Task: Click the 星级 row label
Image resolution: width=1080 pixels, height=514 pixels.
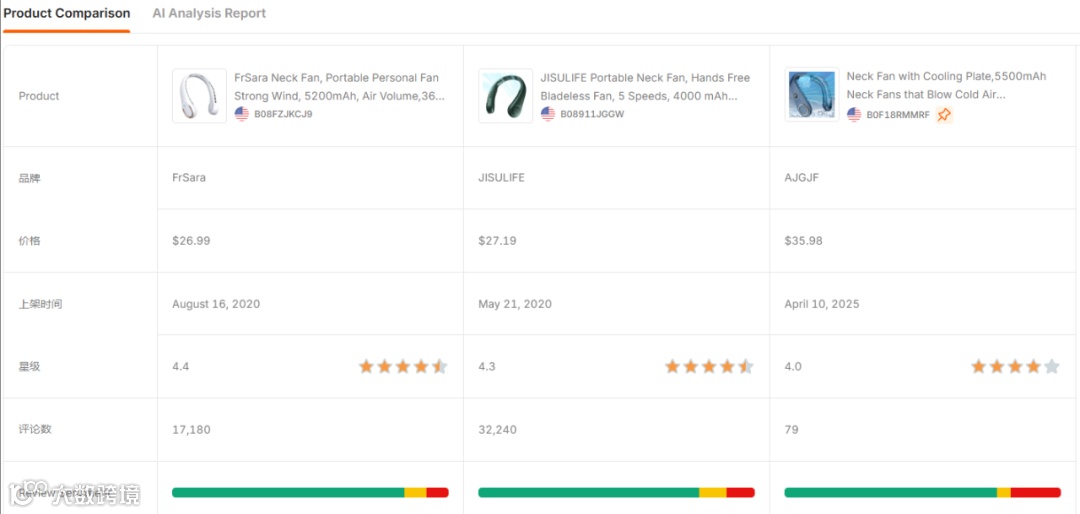Action: coord(30,367)
